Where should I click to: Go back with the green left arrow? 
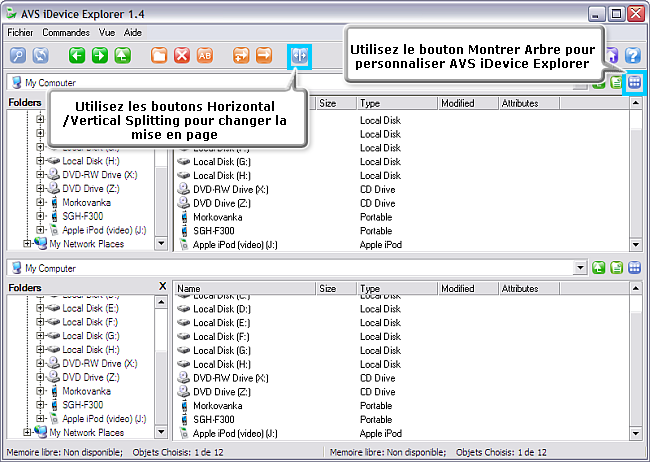(x=77, y=55)
